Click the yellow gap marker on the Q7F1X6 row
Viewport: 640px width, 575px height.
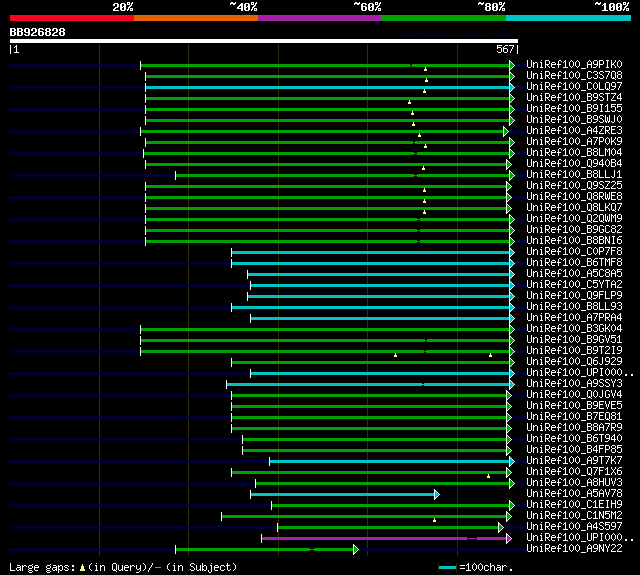click(488, 476)
